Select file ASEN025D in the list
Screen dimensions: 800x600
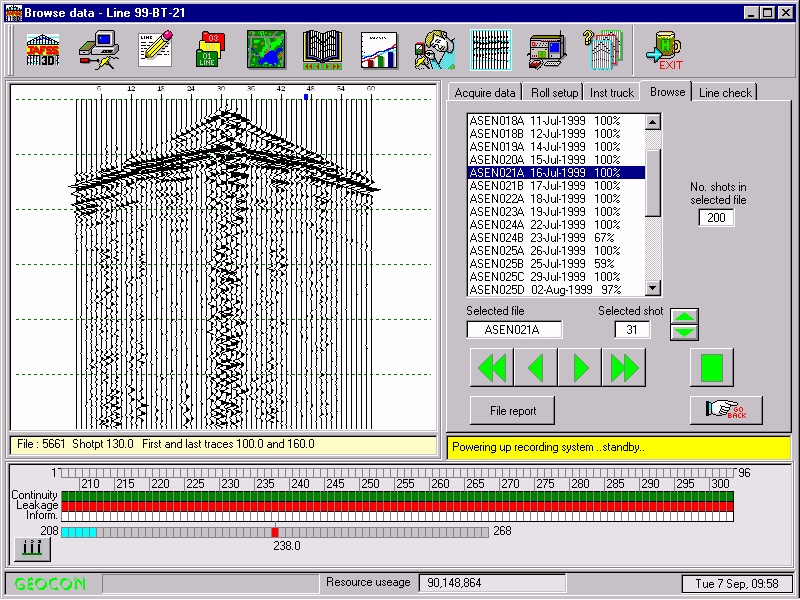(x=556, y=290)
